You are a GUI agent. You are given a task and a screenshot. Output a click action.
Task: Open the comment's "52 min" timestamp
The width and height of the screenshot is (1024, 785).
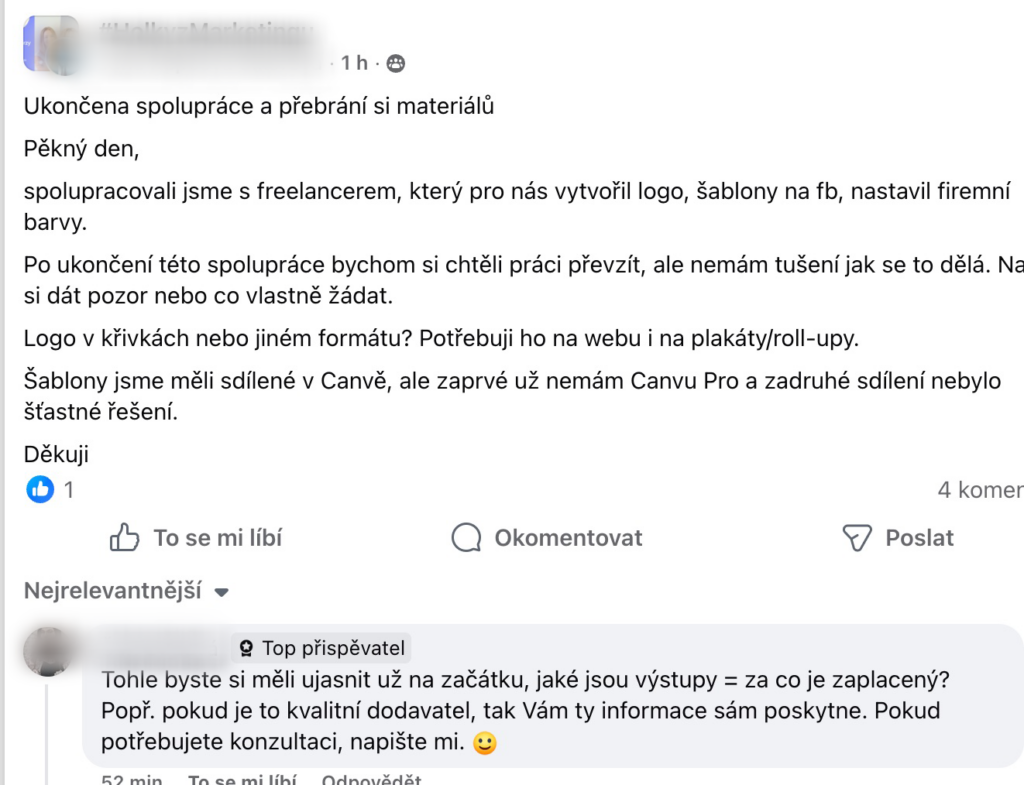(132, 779)
